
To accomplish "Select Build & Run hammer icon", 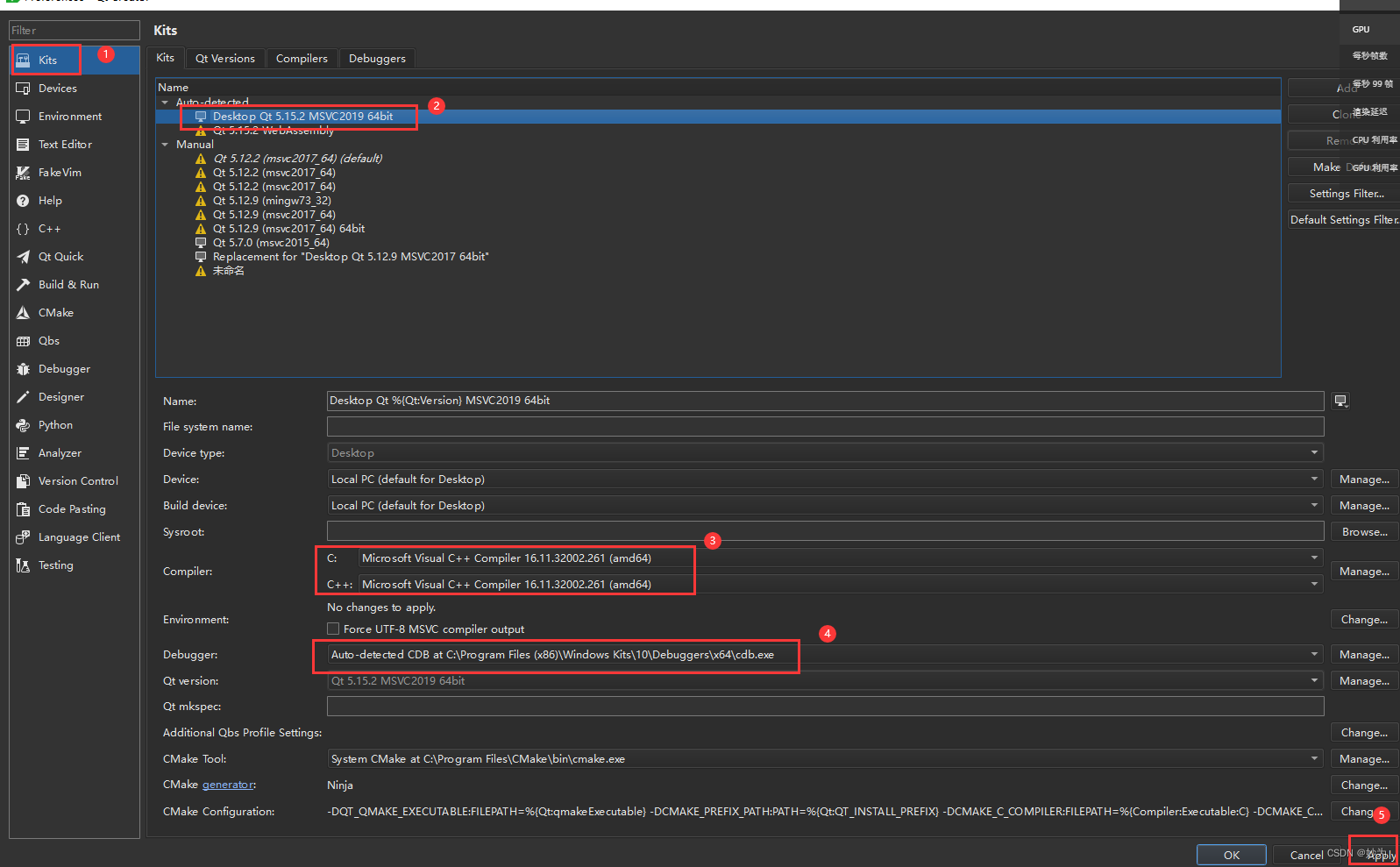I will (x=24, y=285).
